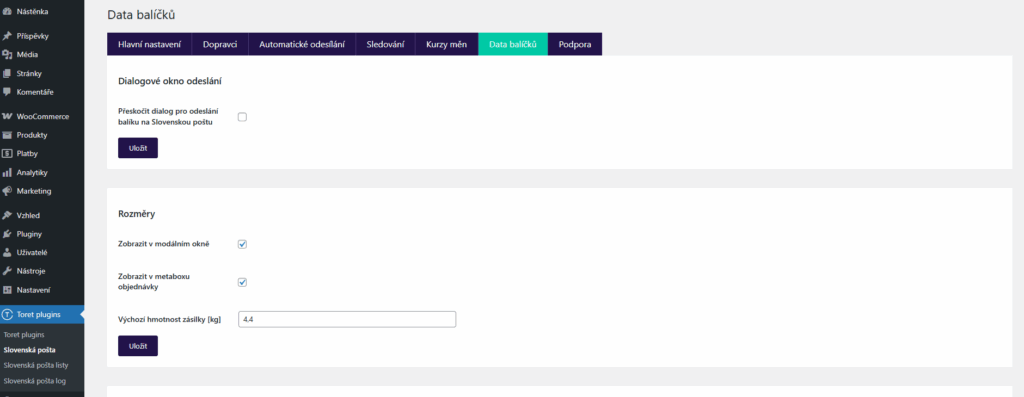Click the Marketing megaphone icon
Image resolution: width=1024 pixels, height=397 pixels.
[8, 191]
